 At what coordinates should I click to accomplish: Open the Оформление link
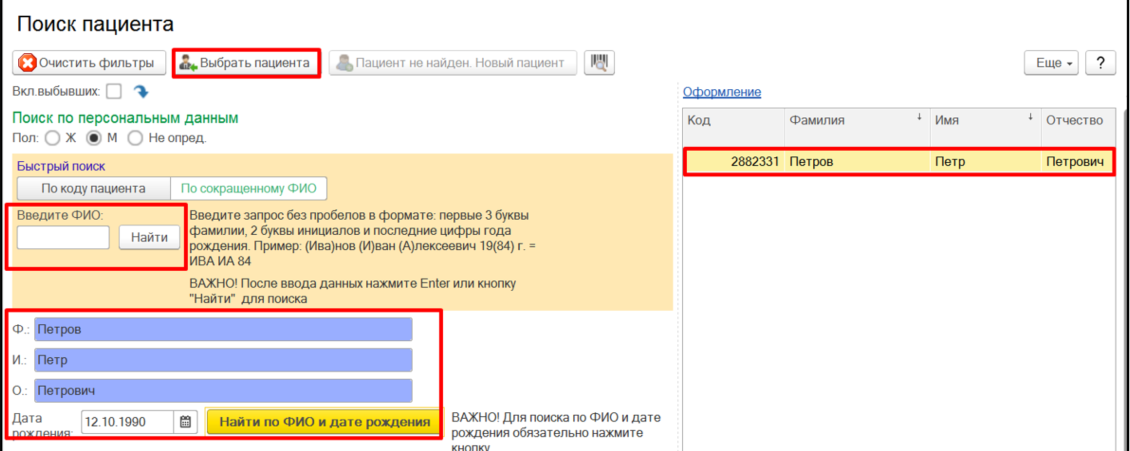click(721, 92)
